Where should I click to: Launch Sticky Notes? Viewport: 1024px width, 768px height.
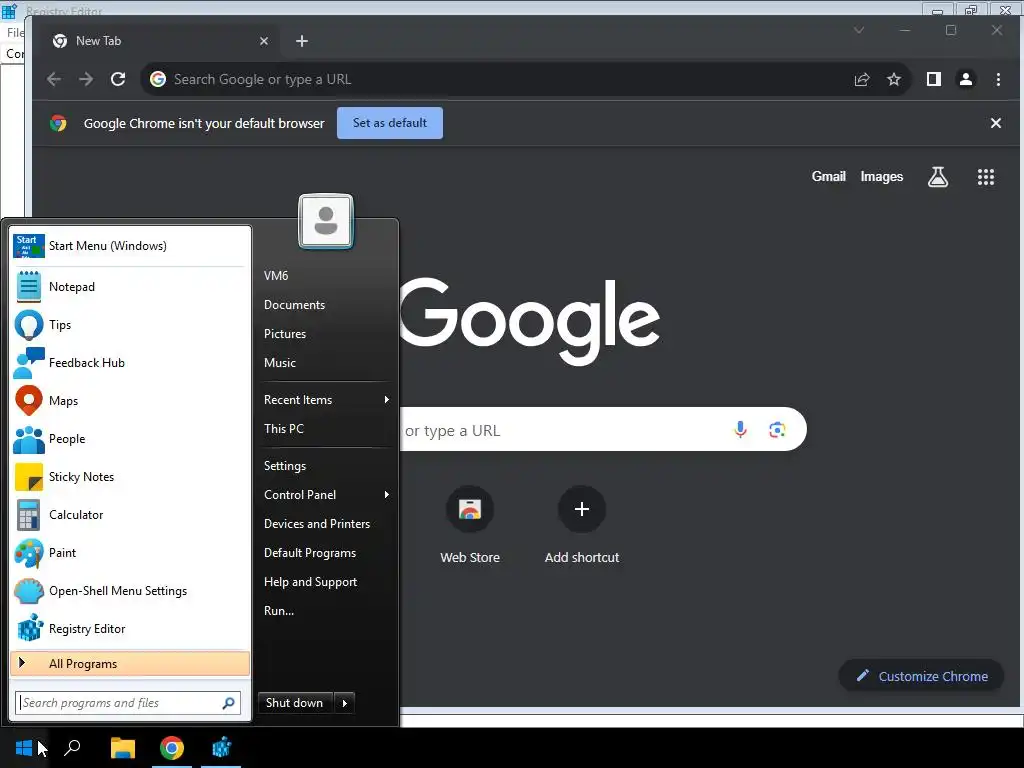(131, 476)
